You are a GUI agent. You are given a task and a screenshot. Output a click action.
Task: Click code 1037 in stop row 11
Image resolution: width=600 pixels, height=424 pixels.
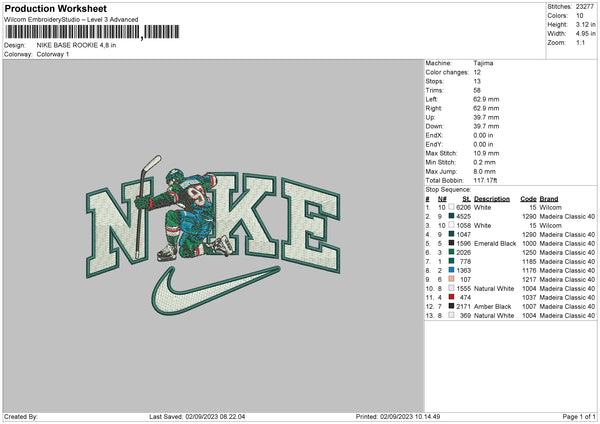click(x=529, y=297)
